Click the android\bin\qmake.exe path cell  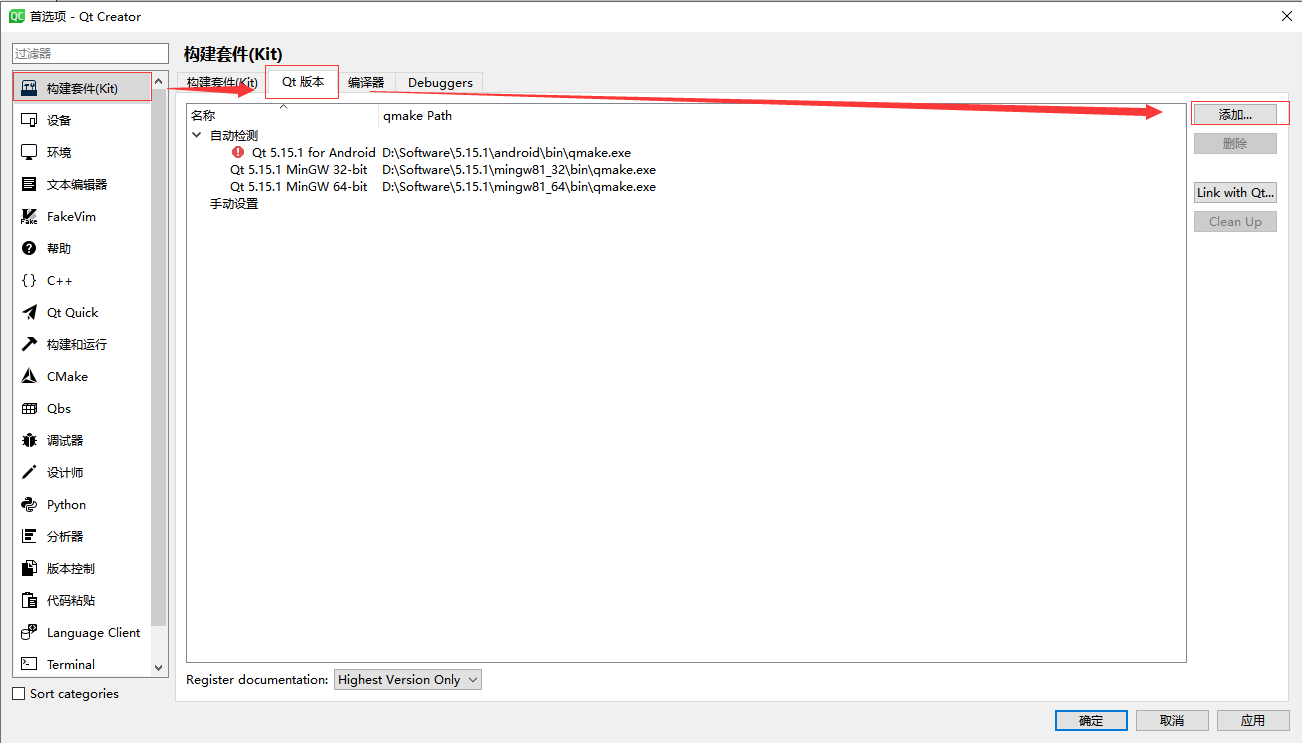(506, 153)
